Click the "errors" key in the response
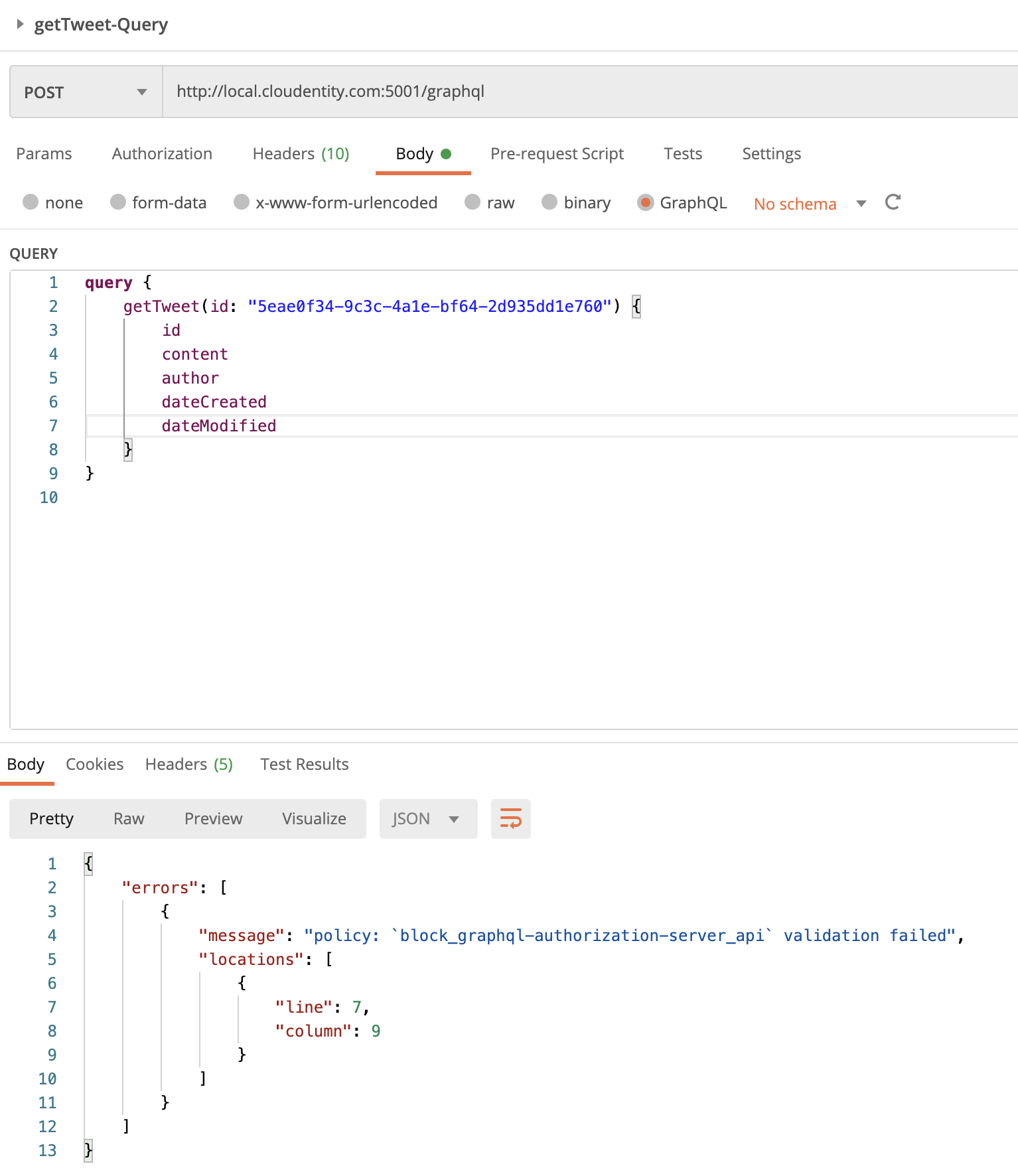Viewport: 1018px width, 1176px height. click(160, 888)
